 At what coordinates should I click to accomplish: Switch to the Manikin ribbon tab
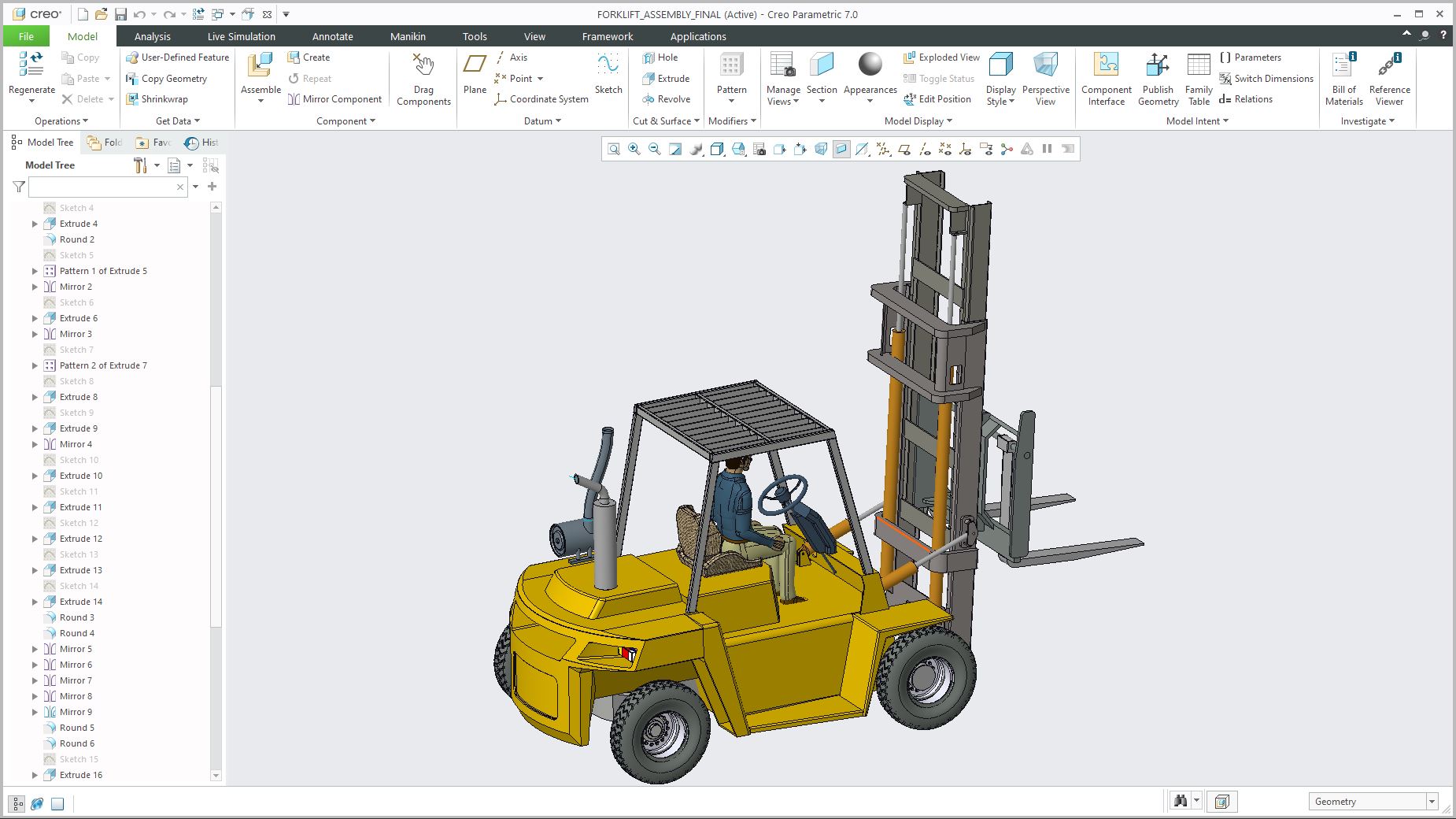point(408,36)
